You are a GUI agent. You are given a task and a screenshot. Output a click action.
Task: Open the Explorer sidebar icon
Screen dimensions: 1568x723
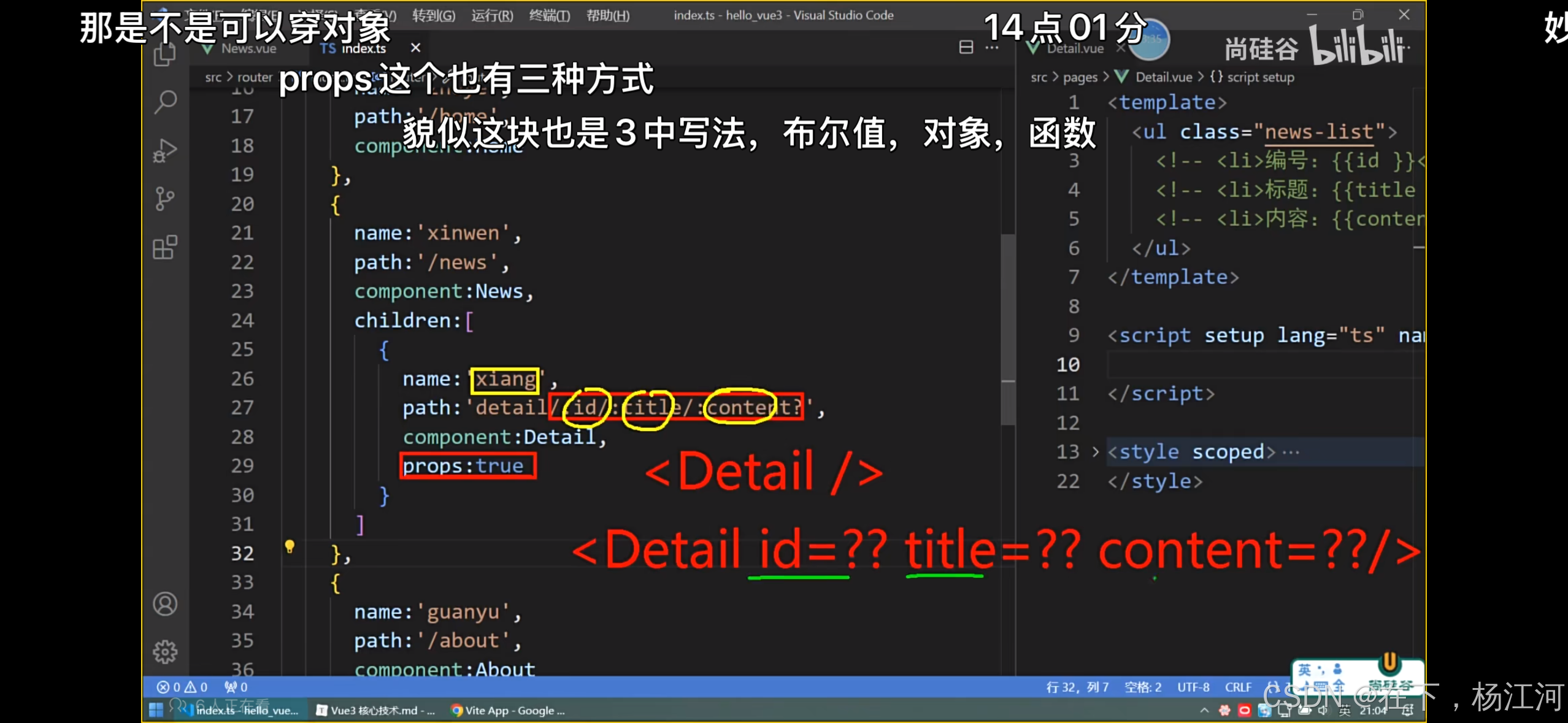click(164, 55)
